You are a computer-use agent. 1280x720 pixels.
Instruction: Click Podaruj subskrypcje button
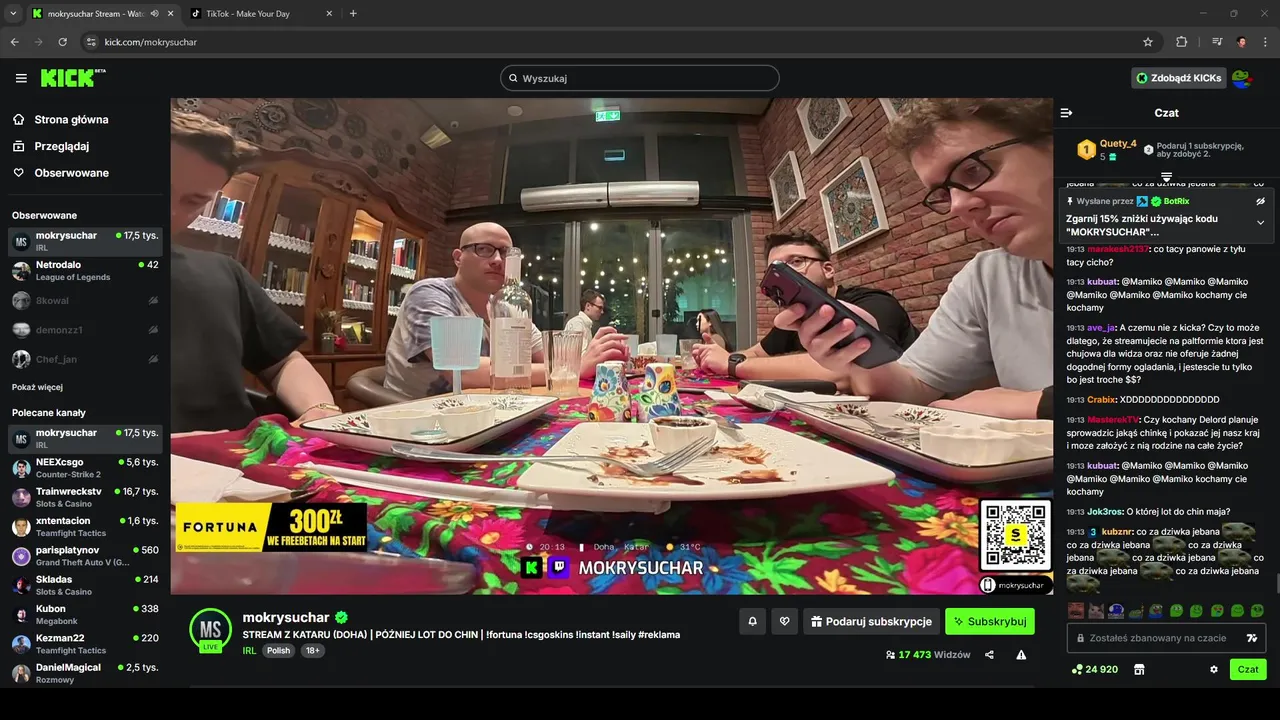pos(871,621)
